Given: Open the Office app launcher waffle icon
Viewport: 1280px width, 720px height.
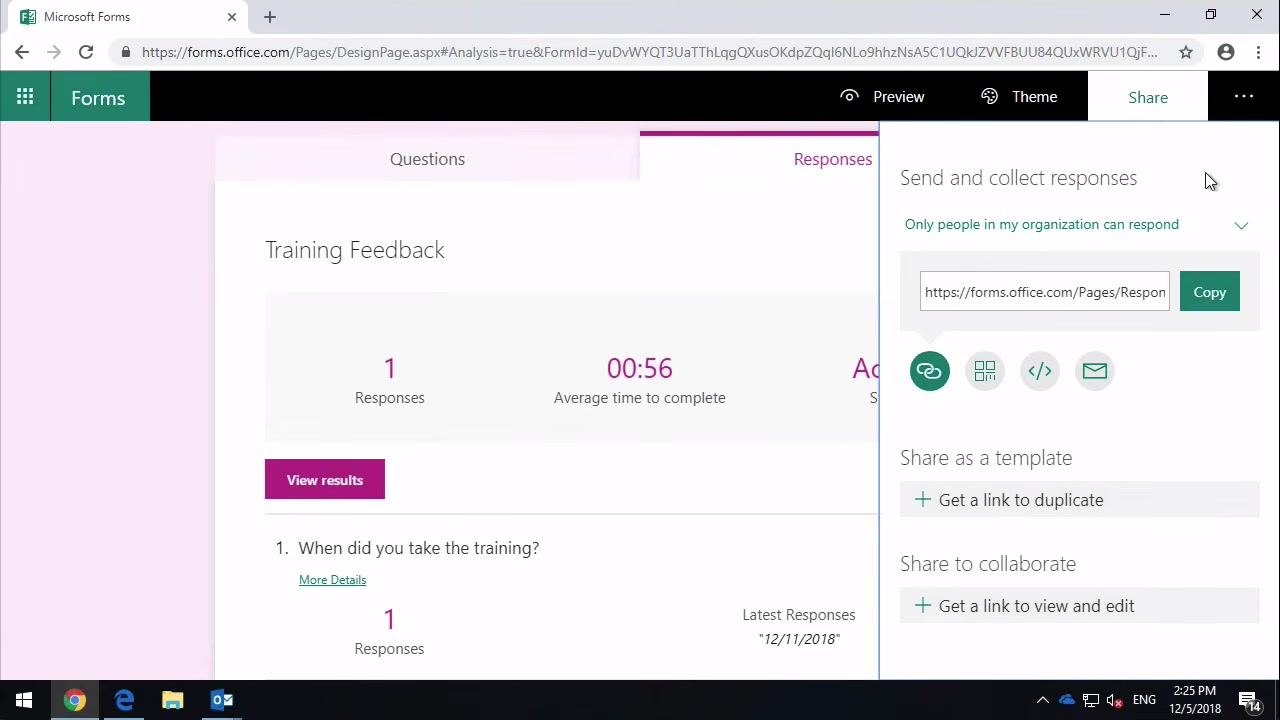Looking at the screenshot, I should (25, 97).
